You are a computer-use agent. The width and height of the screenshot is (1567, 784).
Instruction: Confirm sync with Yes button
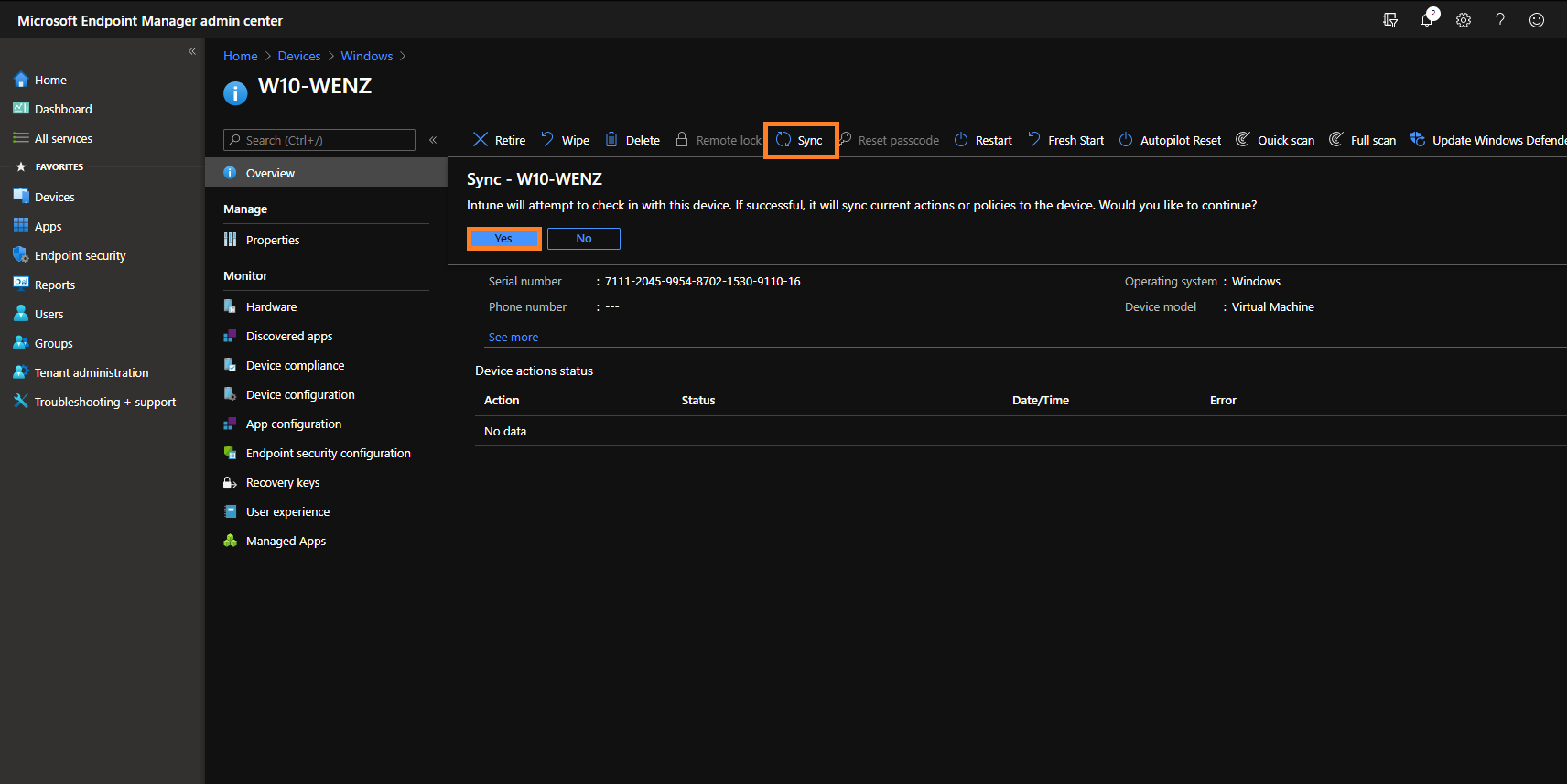503,239
